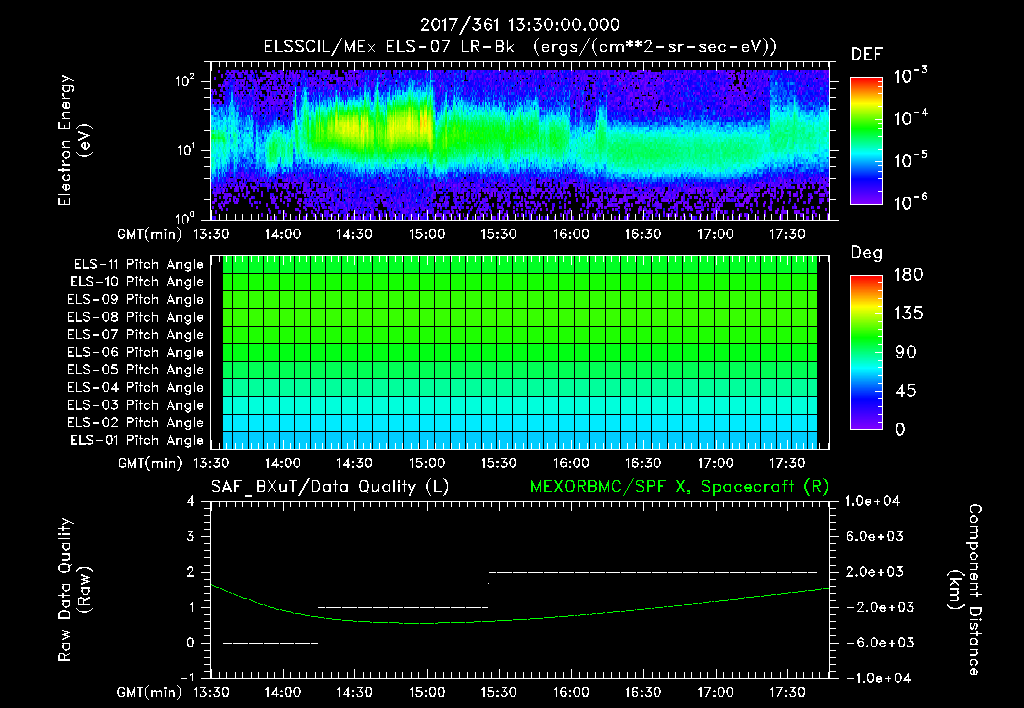Click the Raw Data Quality (Raw) axis label
The width and height of the screenshot is (1024, 708).
74,590
